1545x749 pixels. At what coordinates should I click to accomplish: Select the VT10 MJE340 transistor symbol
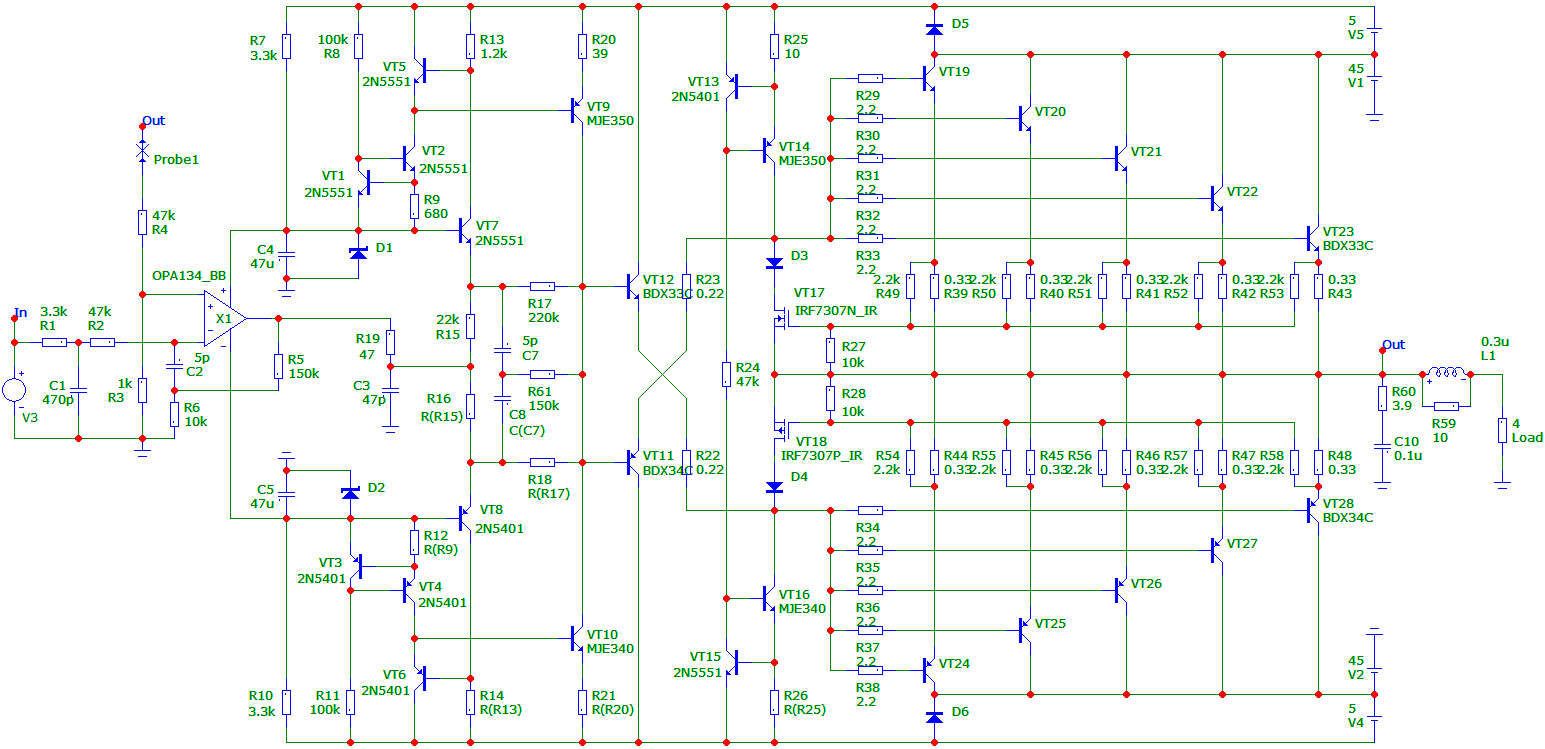pyautogui.click(x=578, y=638)
